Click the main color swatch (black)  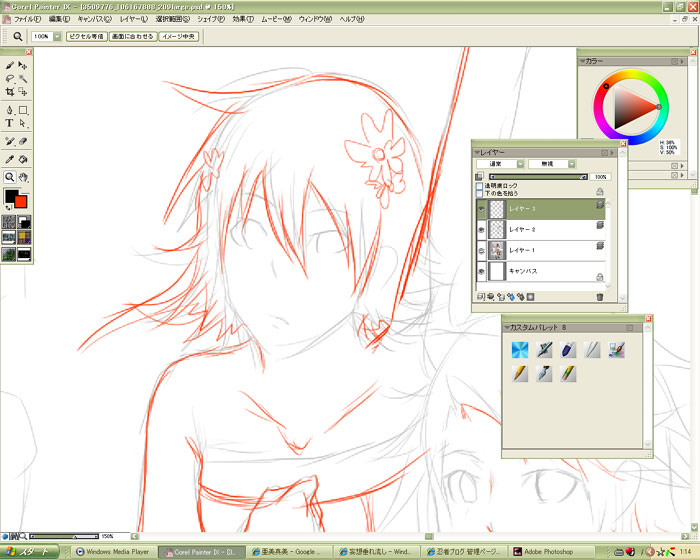(11, 195)
